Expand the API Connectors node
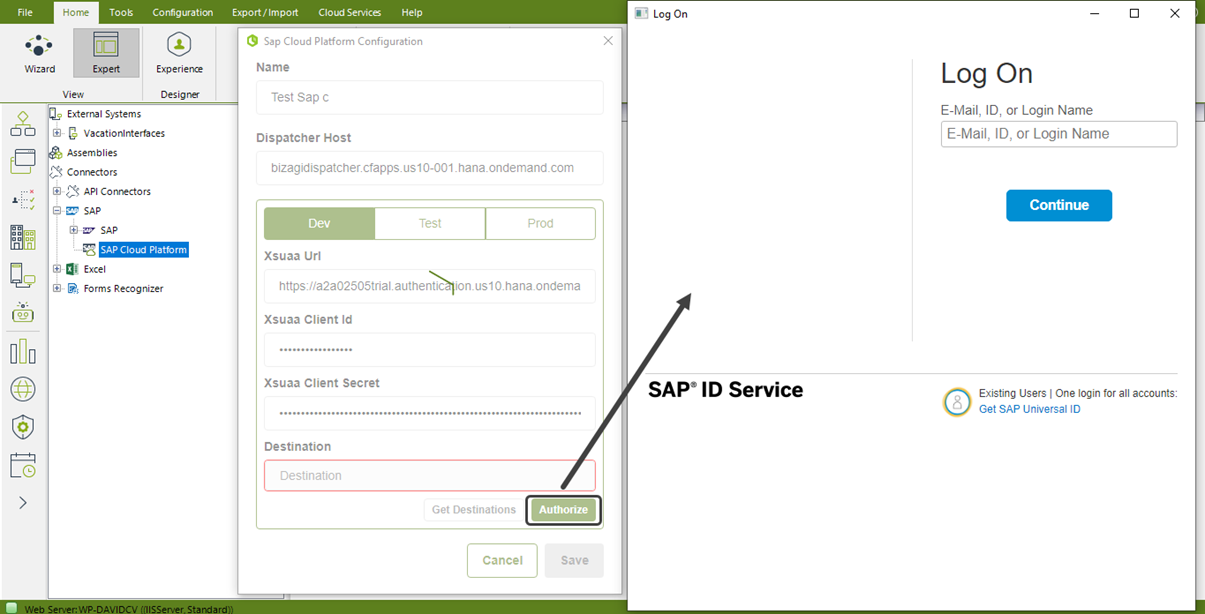 coord(57,191)
